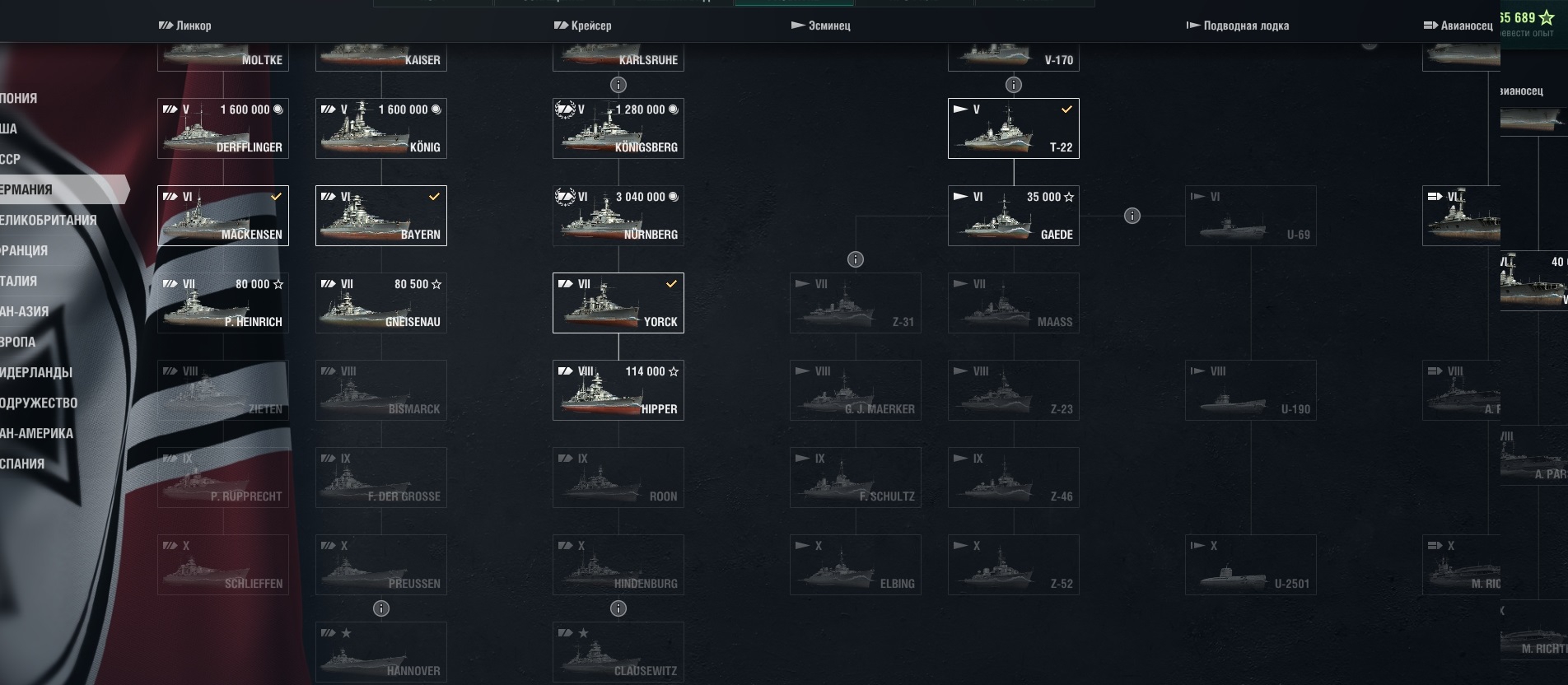Select Netherlands nation in sidebar
This screenshot has width=1568, height=685.
click(36, 372)
